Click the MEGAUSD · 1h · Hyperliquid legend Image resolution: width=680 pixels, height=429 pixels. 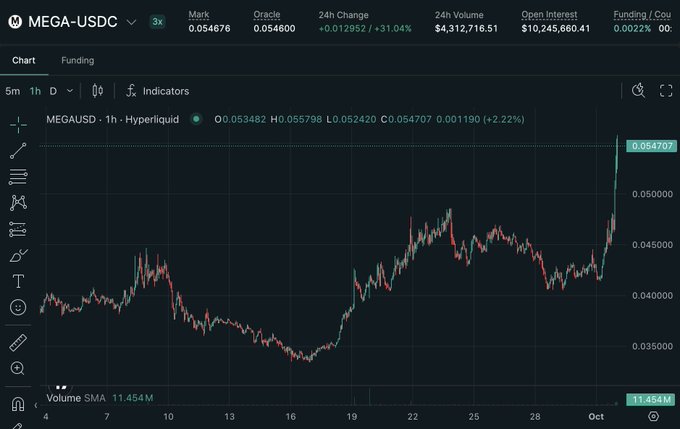pyautogui.click(x=113, y=119)
